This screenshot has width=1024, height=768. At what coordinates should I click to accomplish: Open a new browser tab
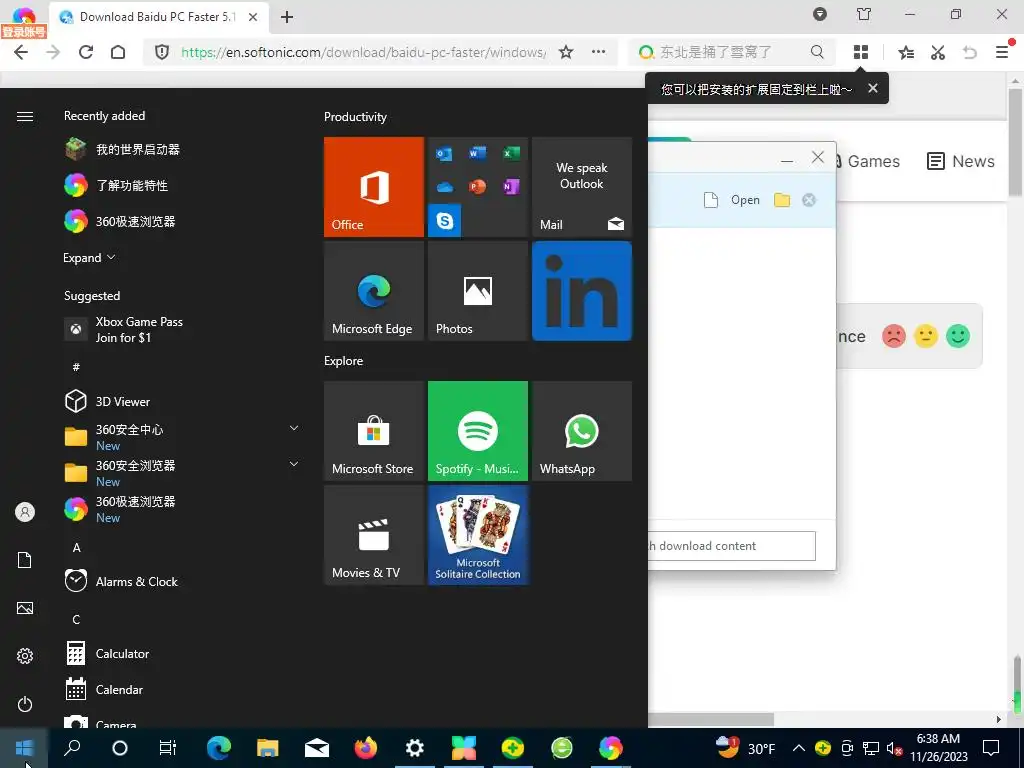tap(287, 17)
